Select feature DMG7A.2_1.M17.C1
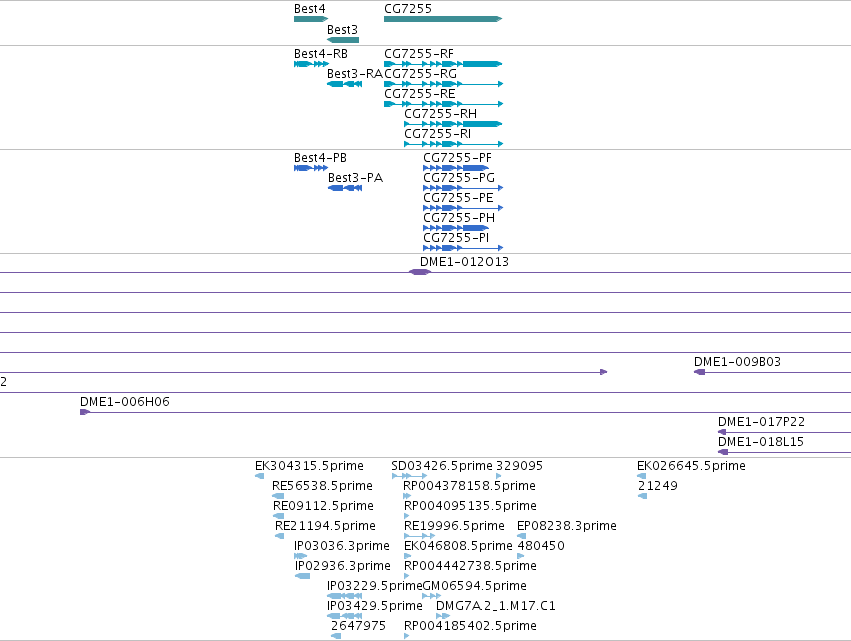This screenshot has height=641, width=851. [496, 606]
